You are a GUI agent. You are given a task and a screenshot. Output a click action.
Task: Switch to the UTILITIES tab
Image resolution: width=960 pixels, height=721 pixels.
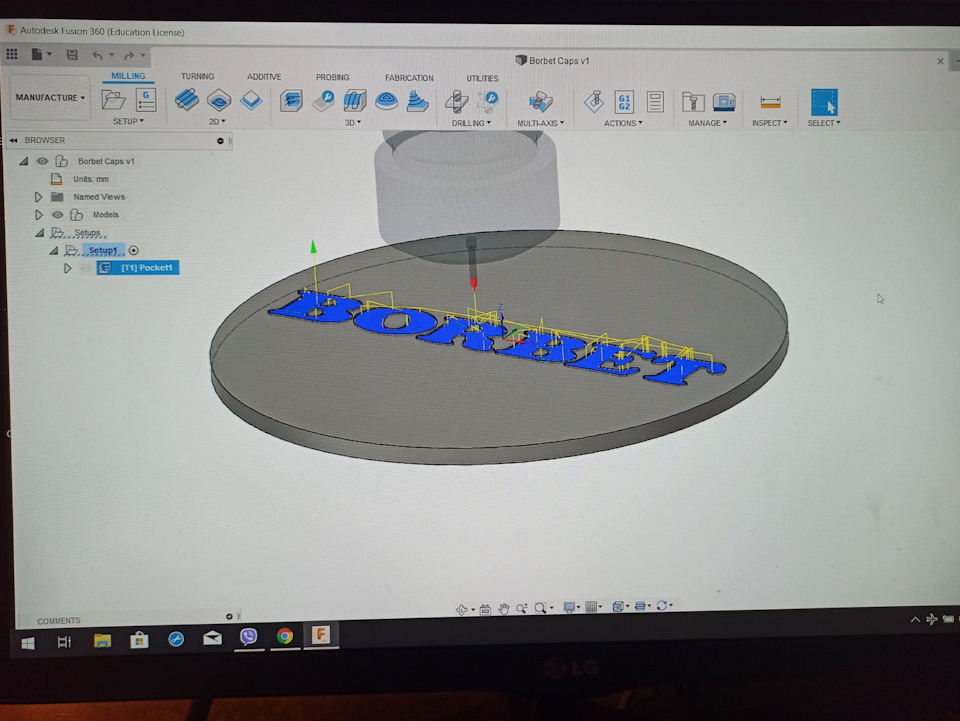tap(482, 78)
